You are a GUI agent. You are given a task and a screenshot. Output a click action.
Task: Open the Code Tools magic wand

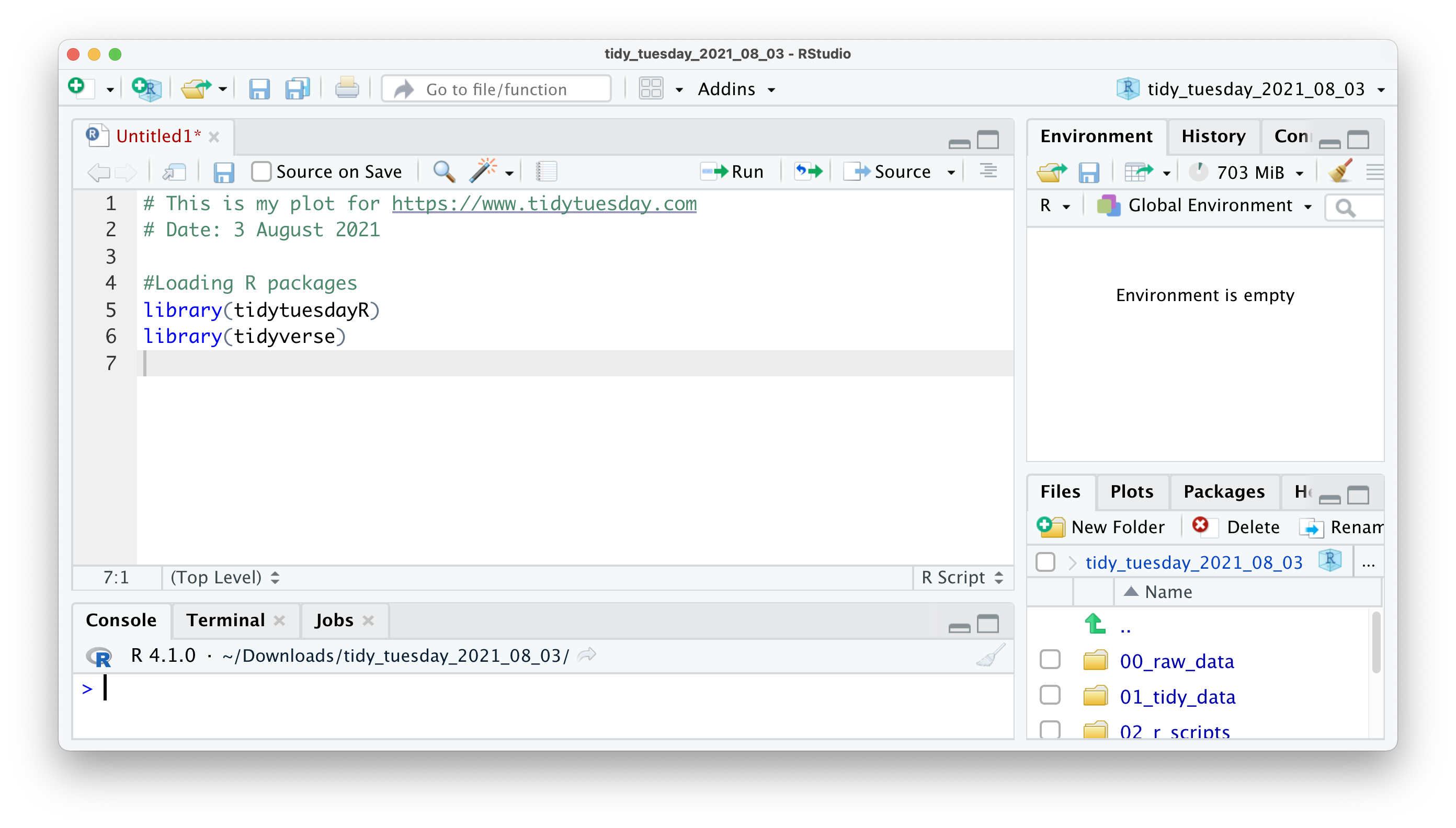point(483,171)
